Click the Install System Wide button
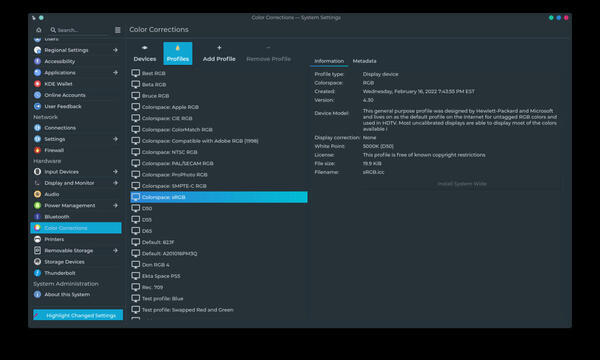Image resolution: width=600 pixels, height=360 pixels. 462,184
